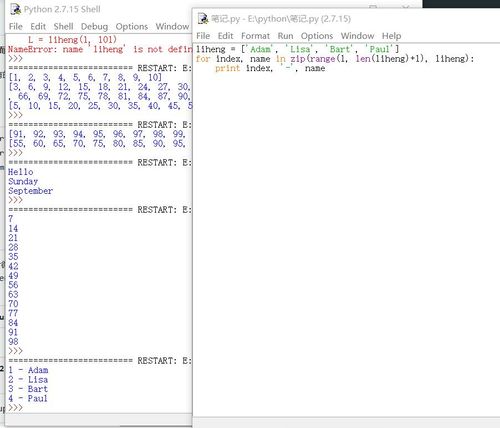Click the NameError message in the shell

pyautogui.click(x=100, y=49)
